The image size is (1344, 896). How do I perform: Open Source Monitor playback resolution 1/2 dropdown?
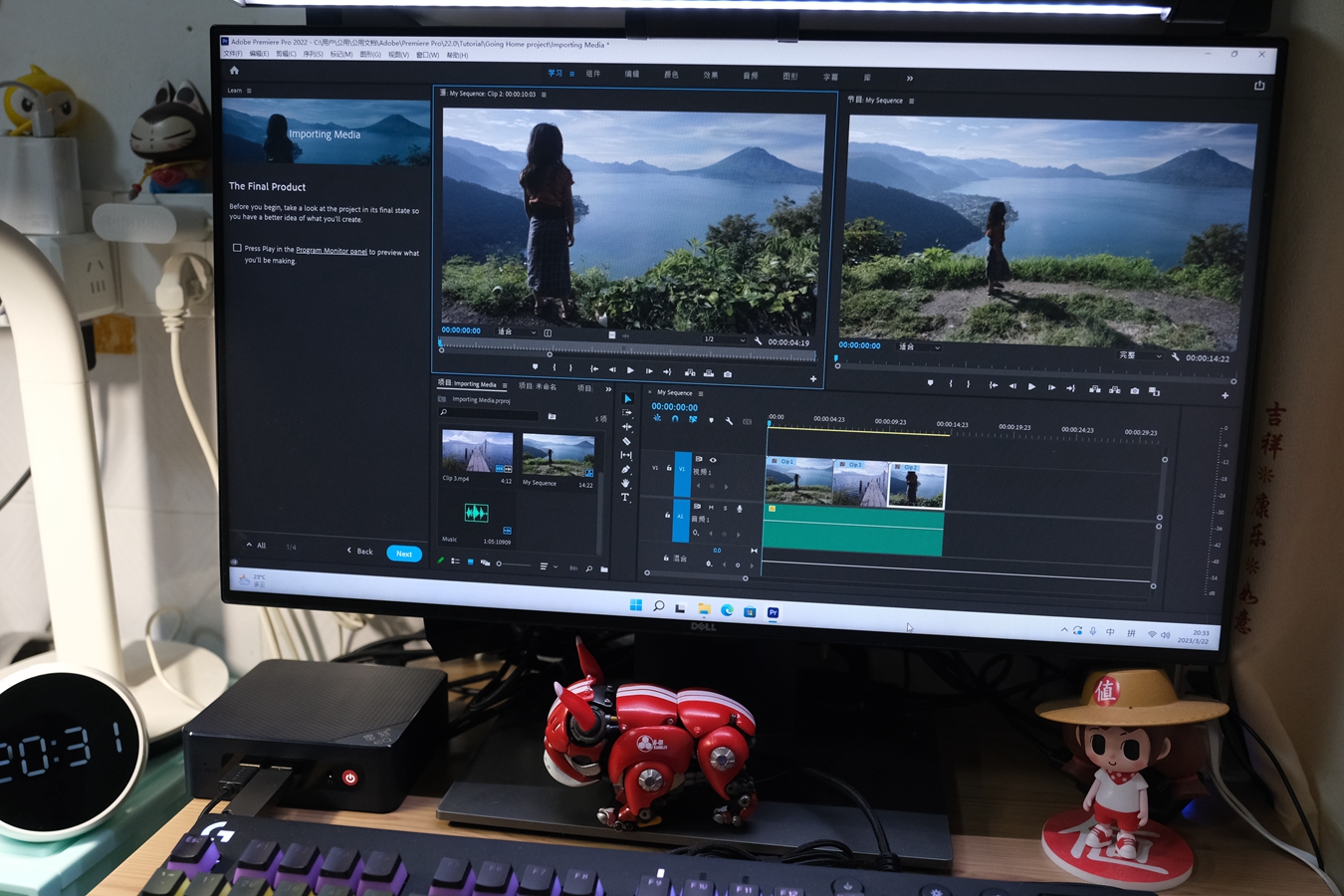[725, 339]
